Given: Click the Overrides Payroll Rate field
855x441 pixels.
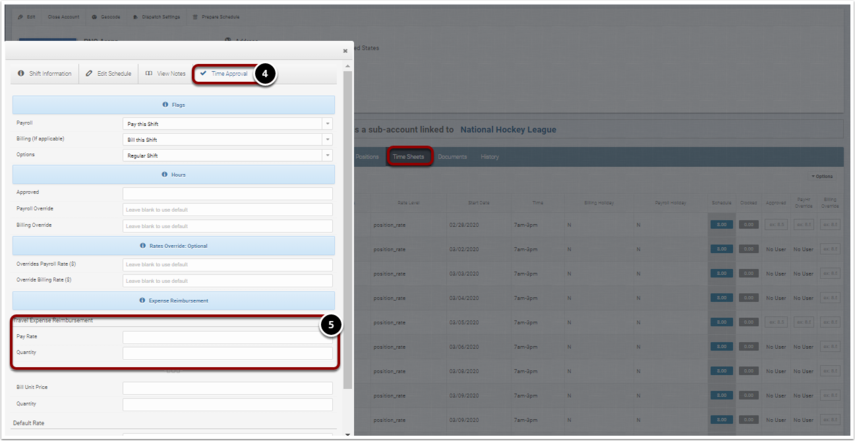Looking at the screenshot, I should pos(227,264).
